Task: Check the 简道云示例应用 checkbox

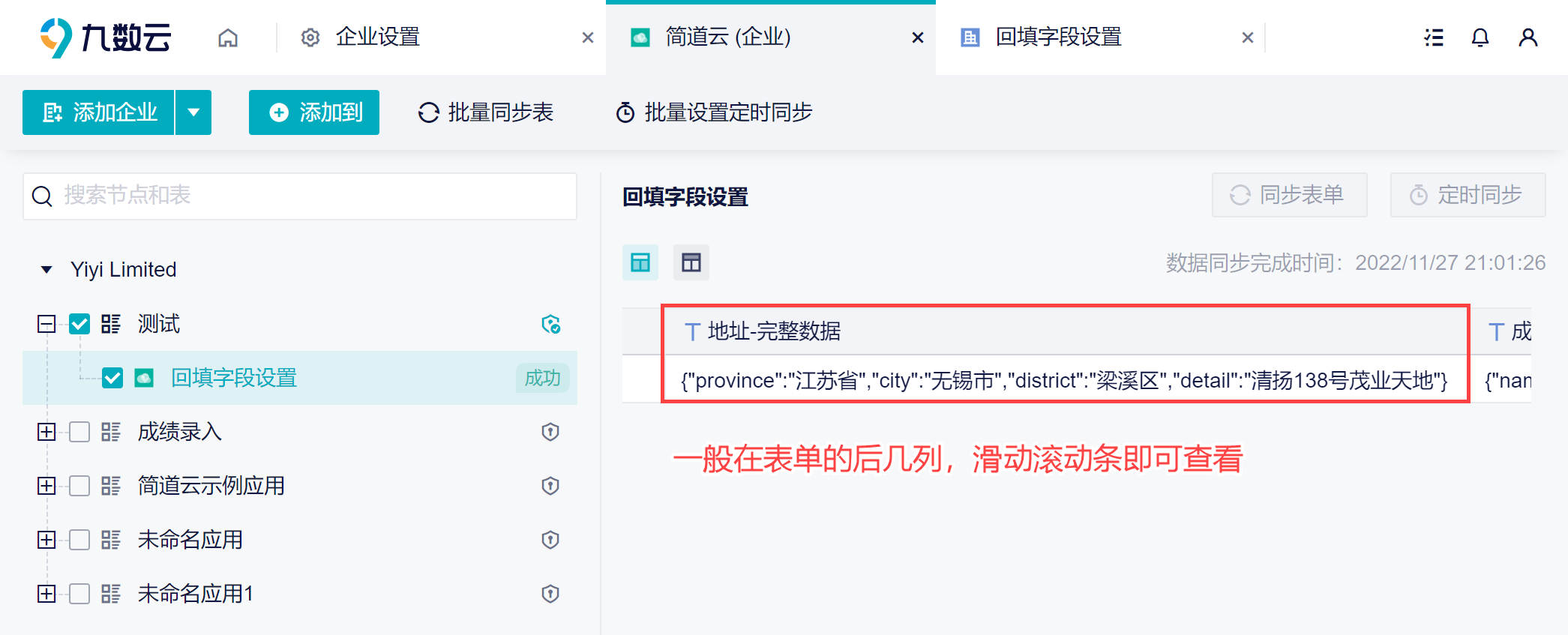Action: pyautogui.click(x=79, y=486)
